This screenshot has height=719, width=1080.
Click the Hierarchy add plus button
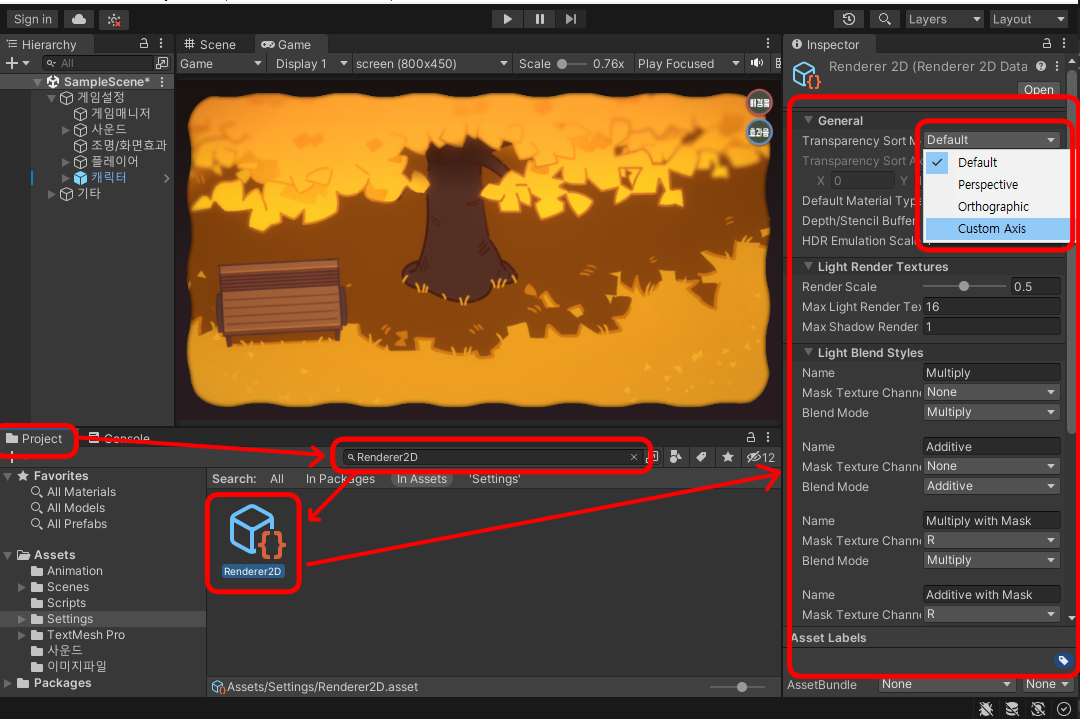pyautogui.click(x=17, y=63)
